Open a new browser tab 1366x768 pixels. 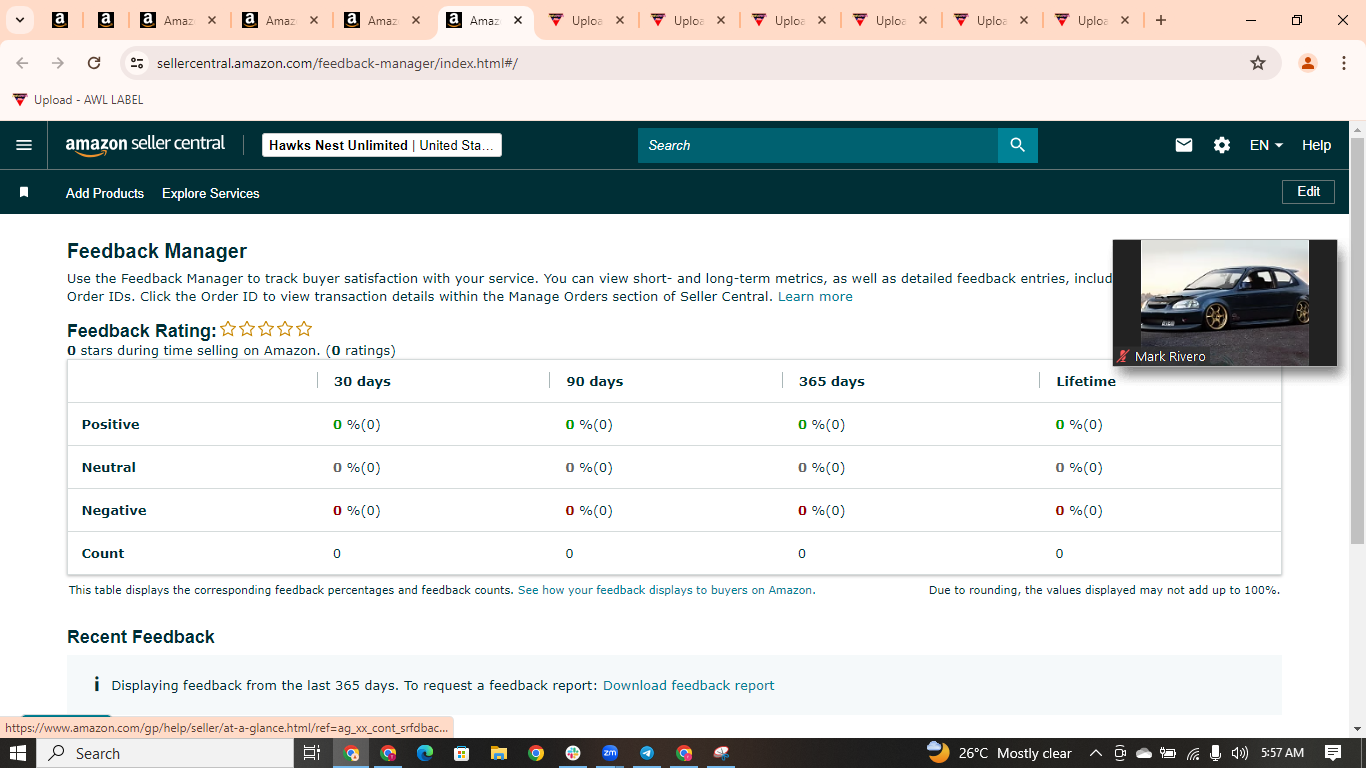[x=1160, y=20]
